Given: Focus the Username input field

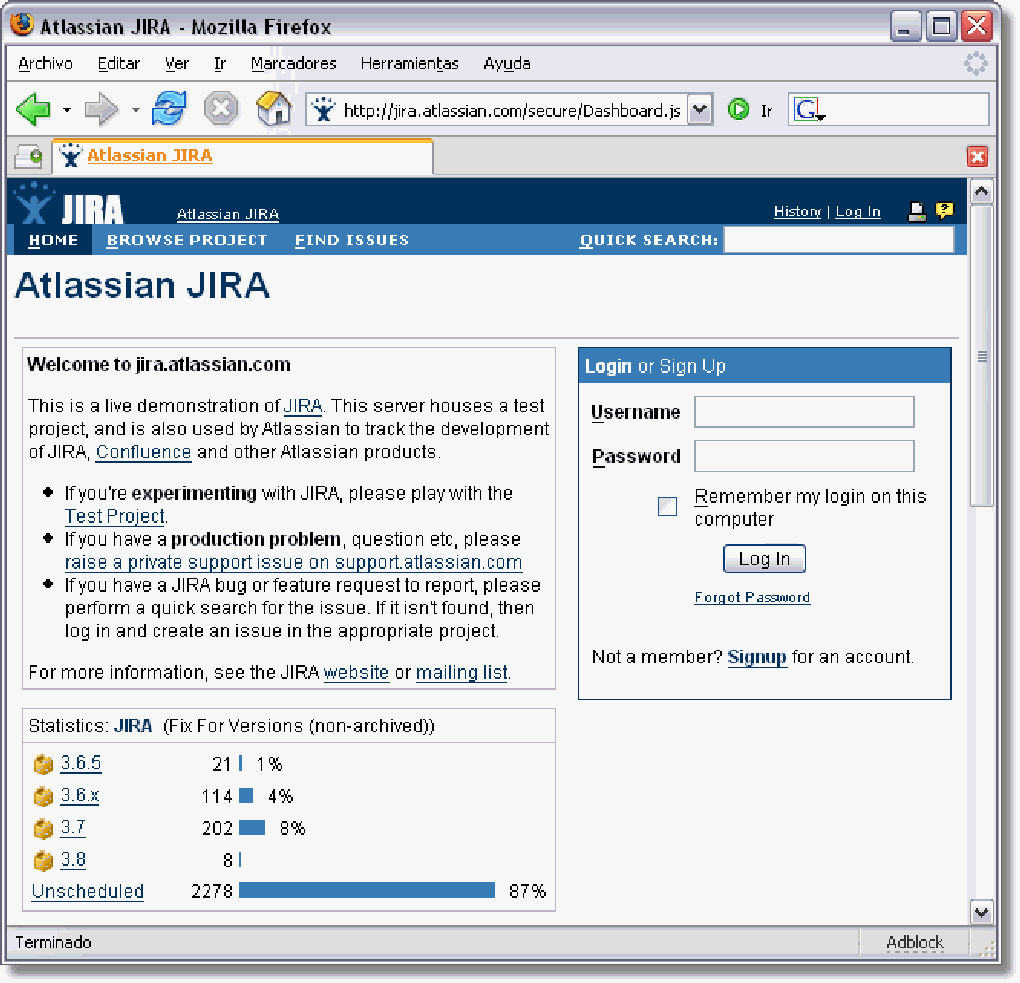Looking at the screenshot, I should [x=804, y=412].
